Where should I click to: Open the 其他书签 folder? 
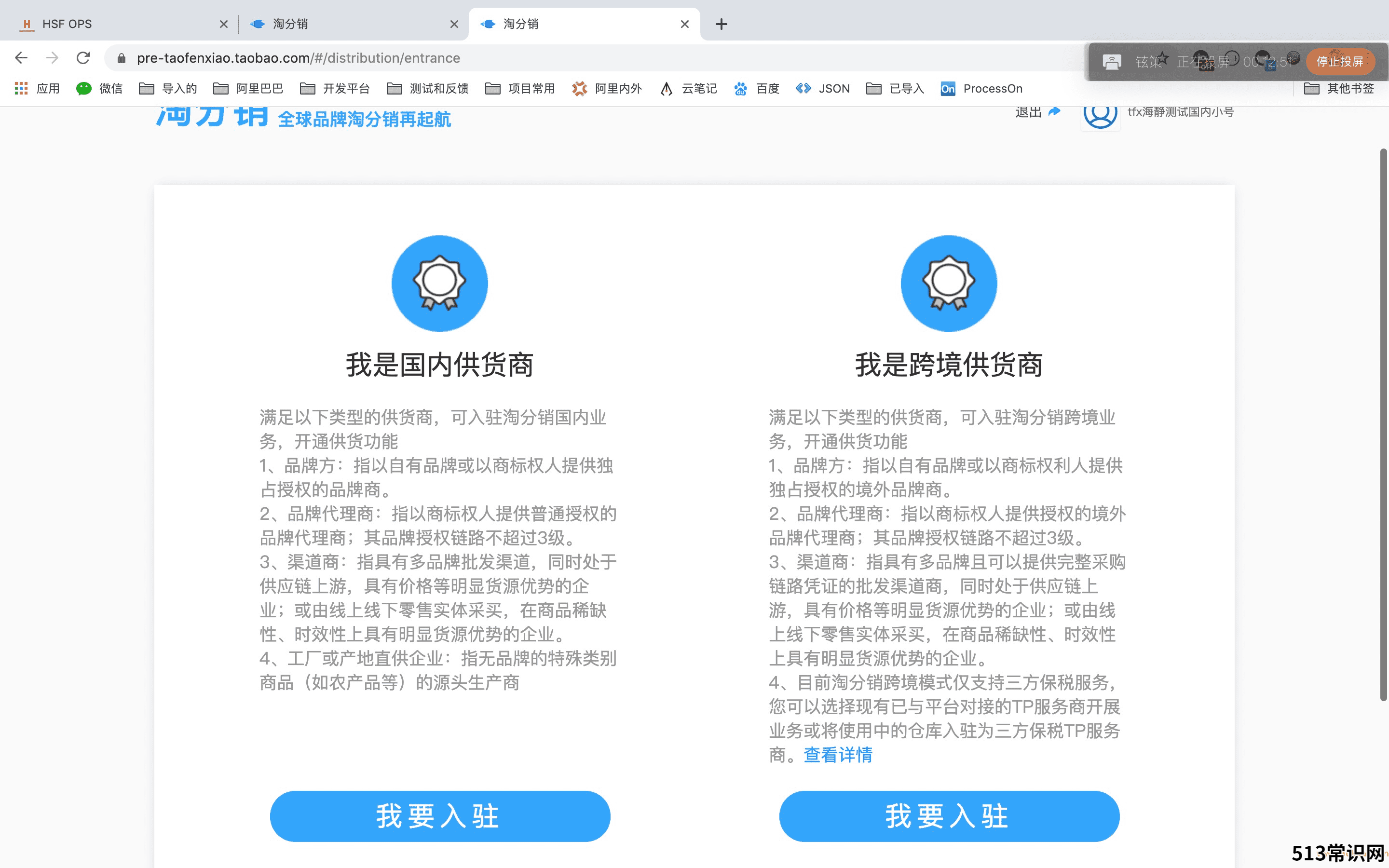[1339, 88]
